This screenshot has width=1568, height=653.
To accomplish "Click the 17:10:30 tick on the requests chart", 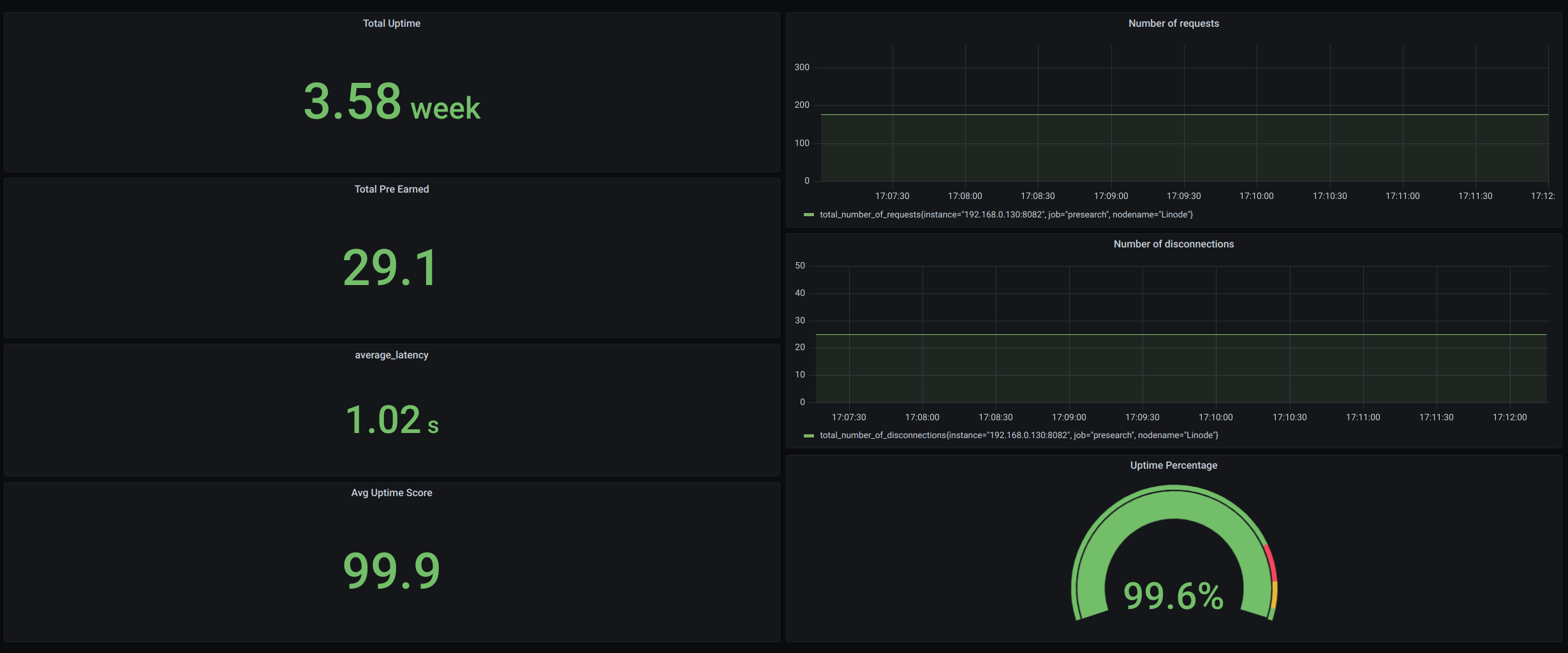I will click(1330, 196).
